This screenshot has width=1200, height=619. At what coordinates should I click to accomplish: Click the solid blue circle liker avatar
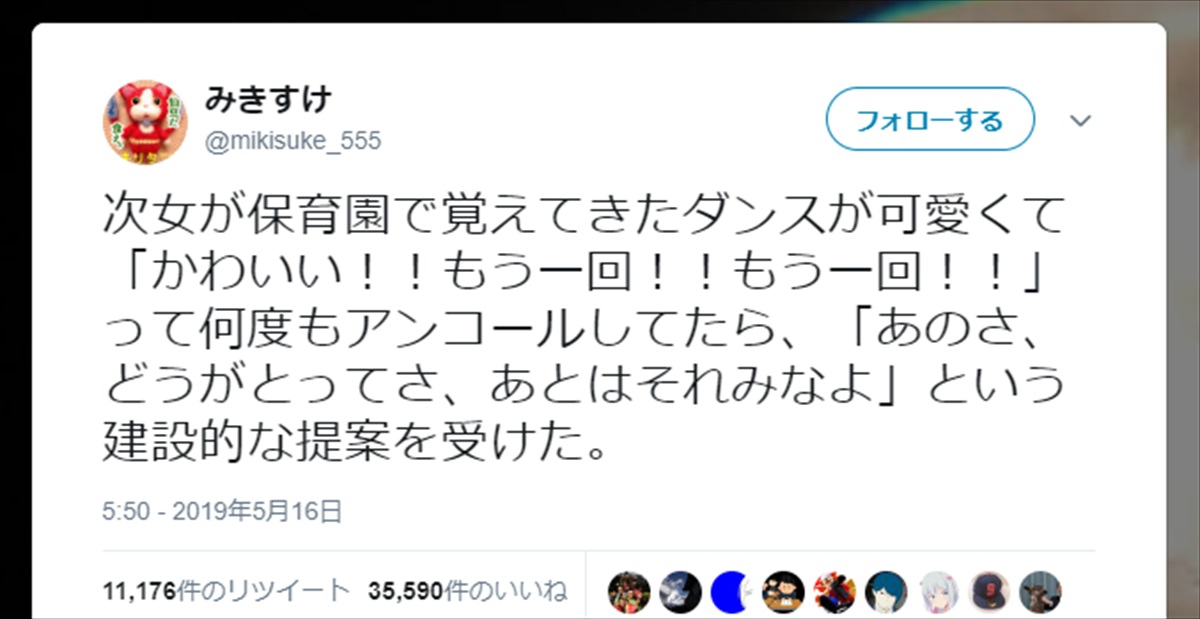[731, 592]
